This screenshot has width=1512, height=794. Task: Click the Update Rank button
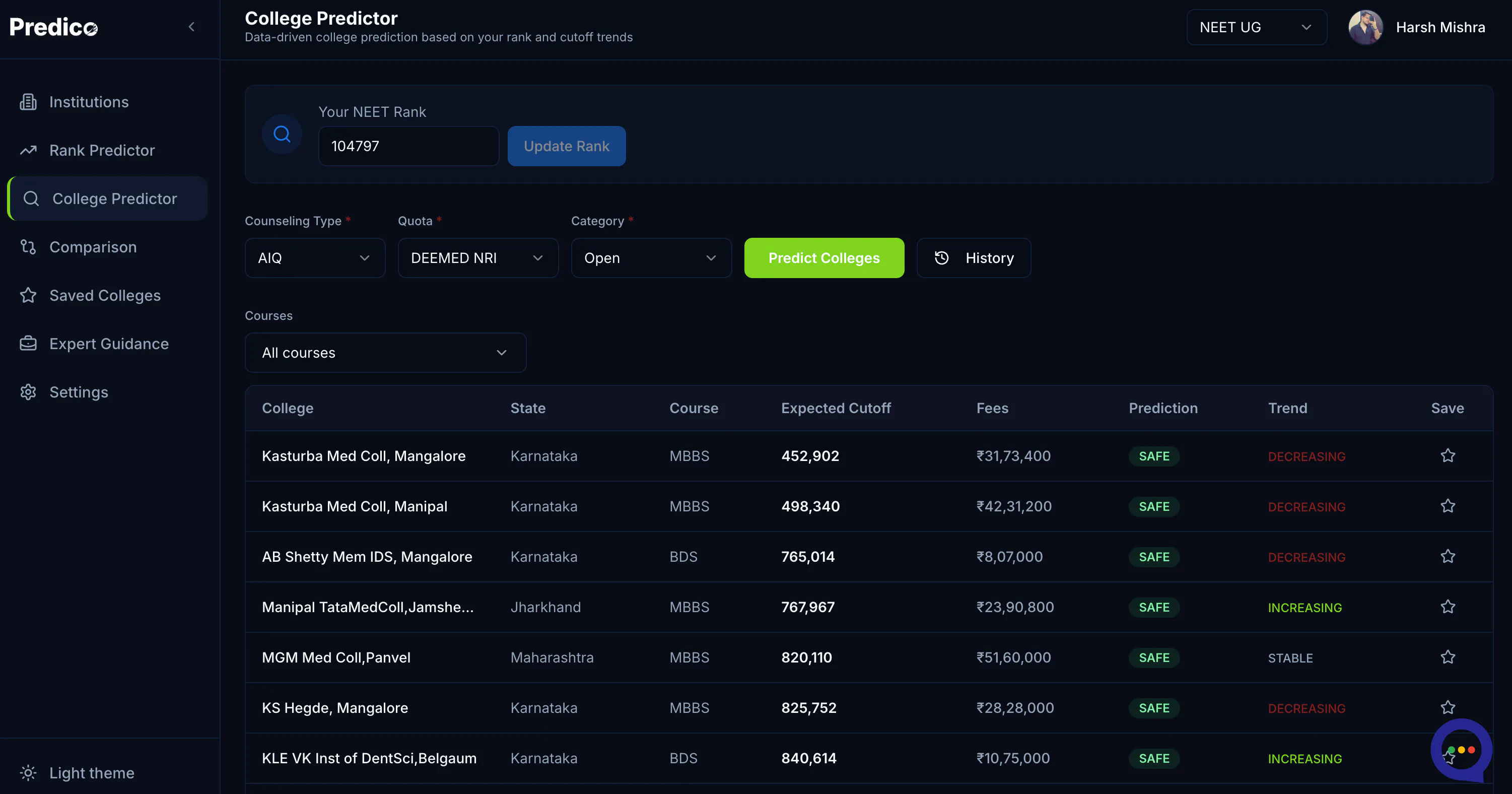coord(567,146)
